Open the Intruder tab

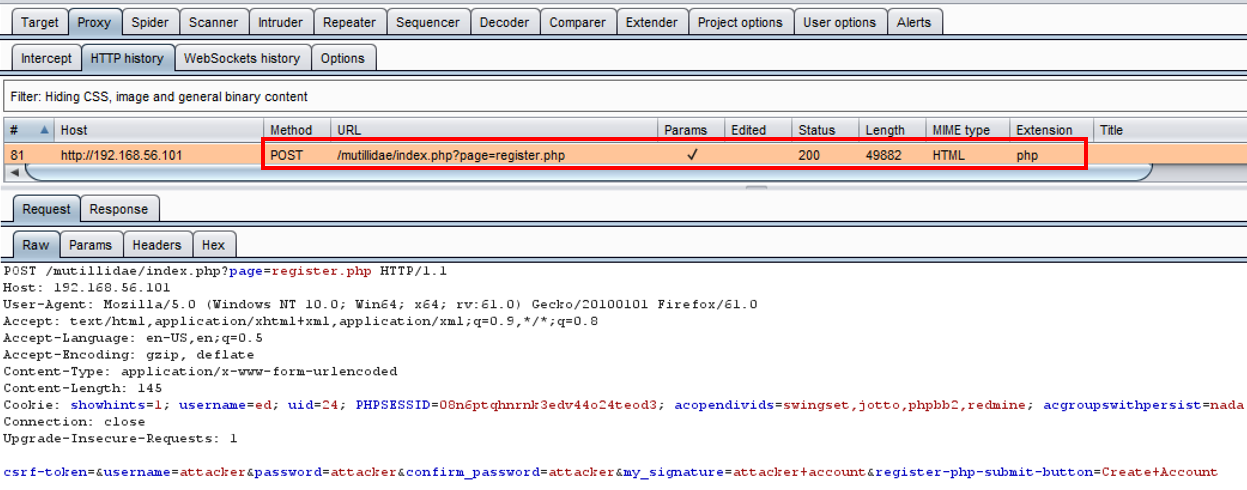280,22
